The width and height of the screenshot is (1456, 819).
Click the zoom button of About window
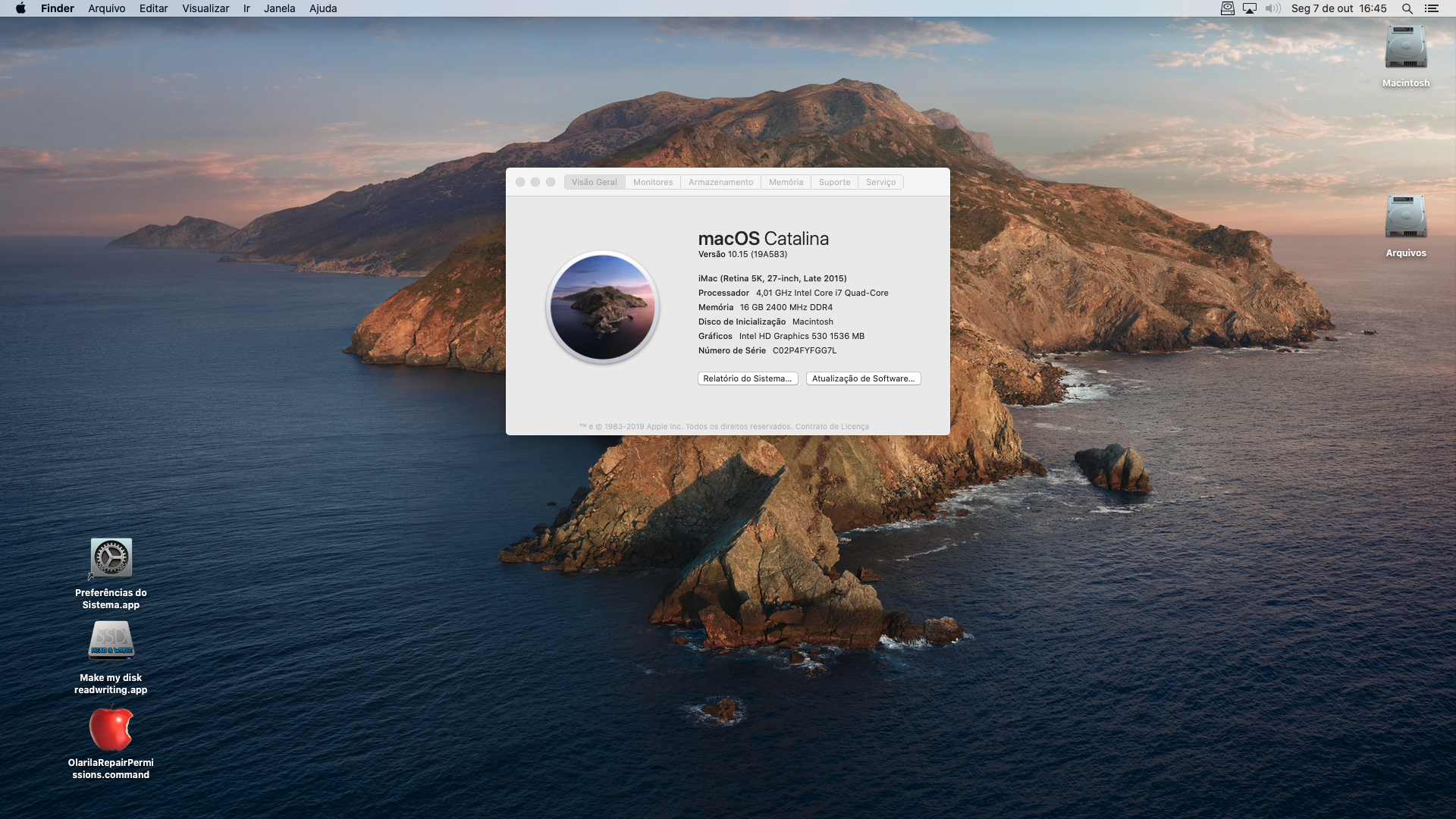(x=551, y=182)
